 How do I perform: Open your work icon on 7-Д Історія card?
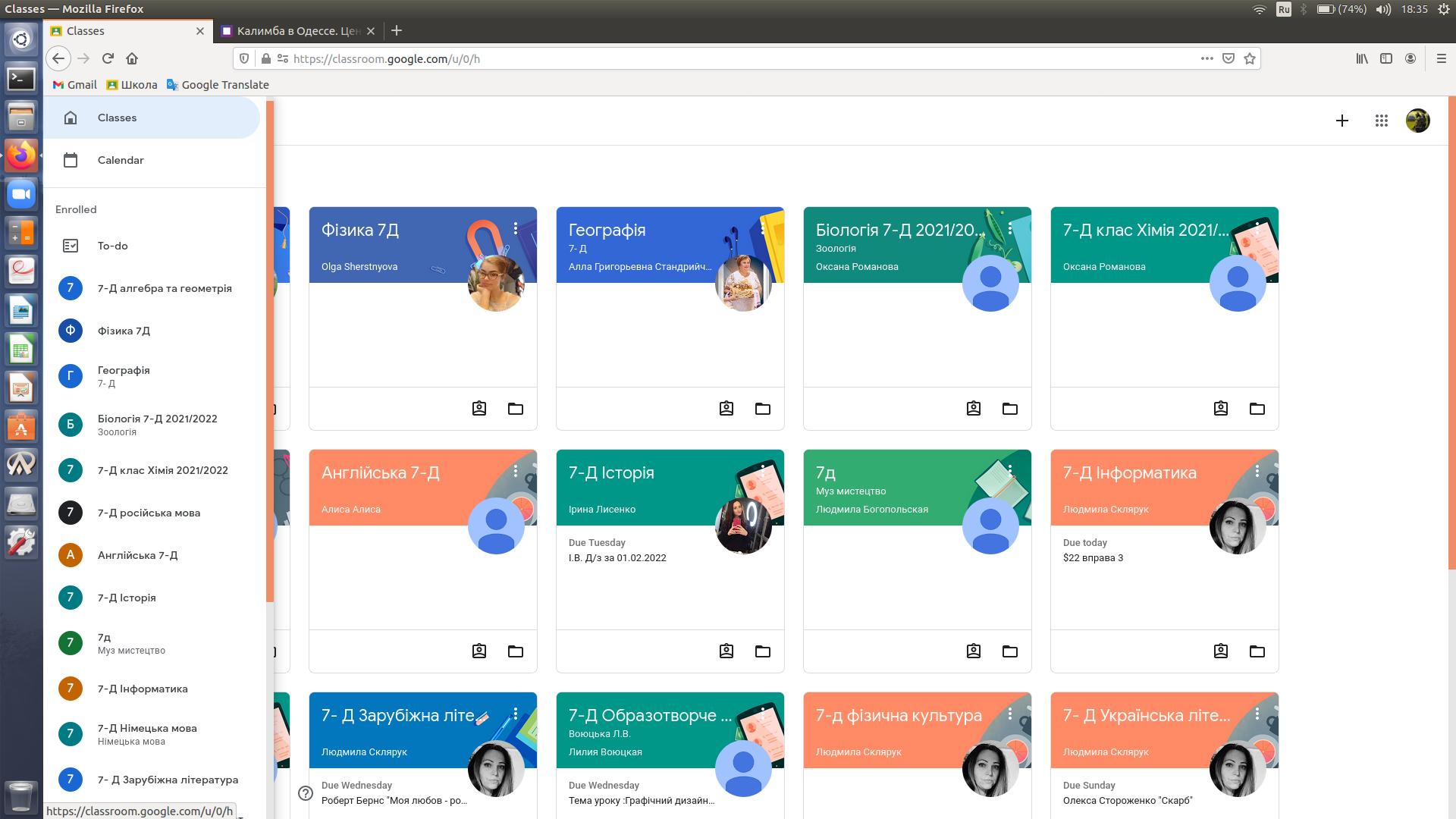pos(726,651)
